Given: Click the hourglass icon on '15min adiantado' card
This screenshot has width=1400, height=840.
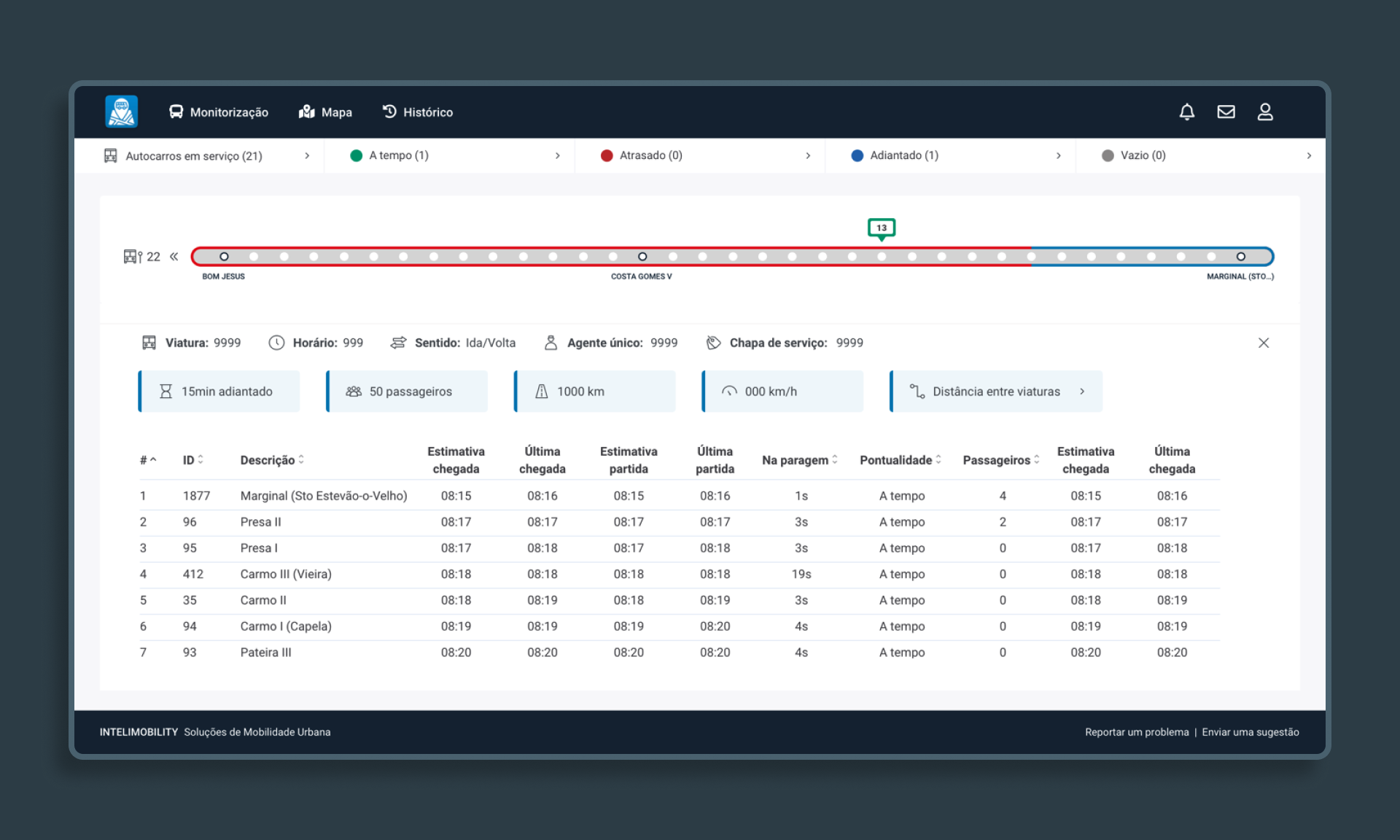Looking at the screenshot, I should [x=166, y=391].
